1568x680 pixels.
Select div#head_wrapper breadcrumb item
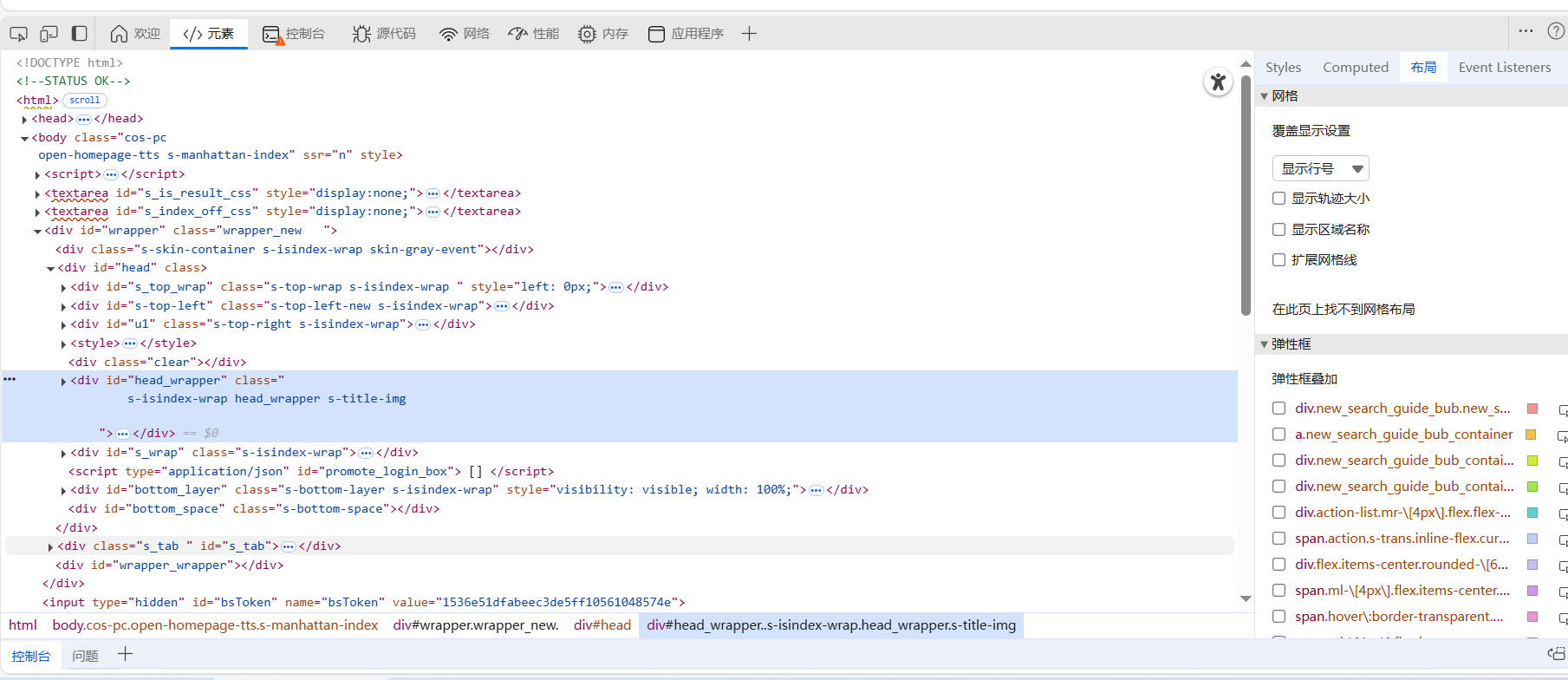click(831, 625)
